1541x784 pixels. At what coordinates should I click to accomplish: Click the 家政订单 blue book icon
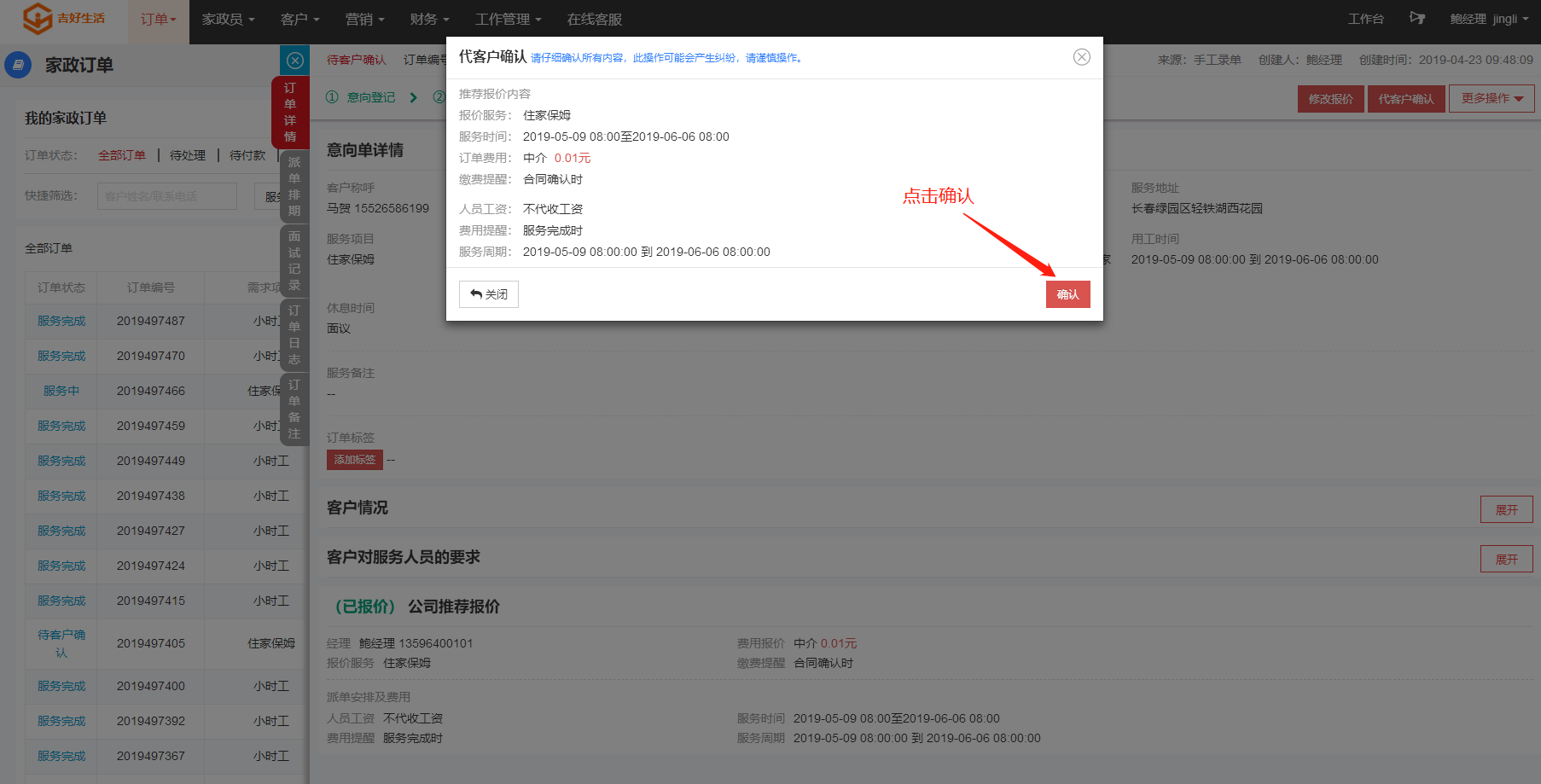click(18, 65)
